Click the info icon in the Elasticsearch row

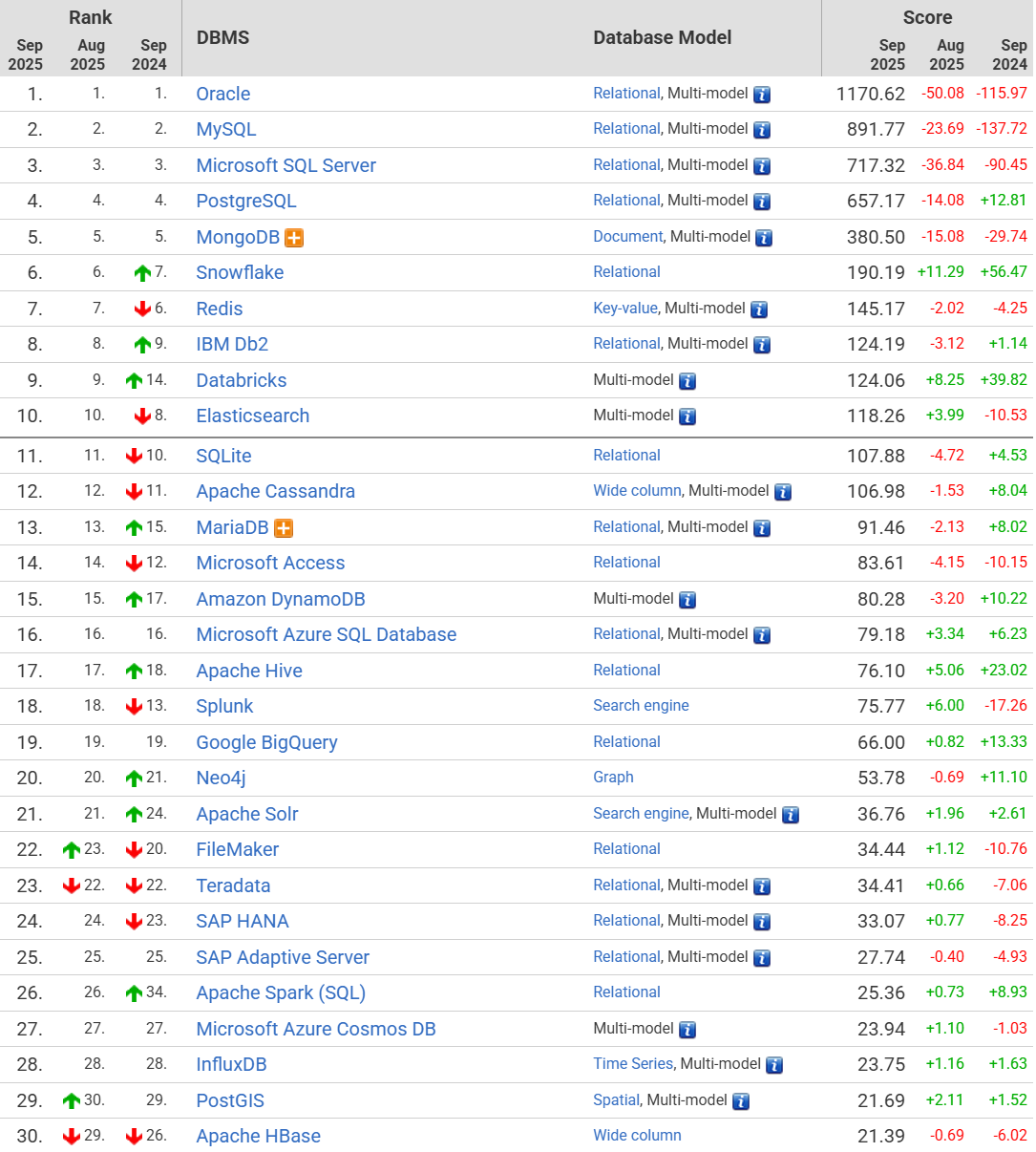pyautogui.click(x=687, y=416)
